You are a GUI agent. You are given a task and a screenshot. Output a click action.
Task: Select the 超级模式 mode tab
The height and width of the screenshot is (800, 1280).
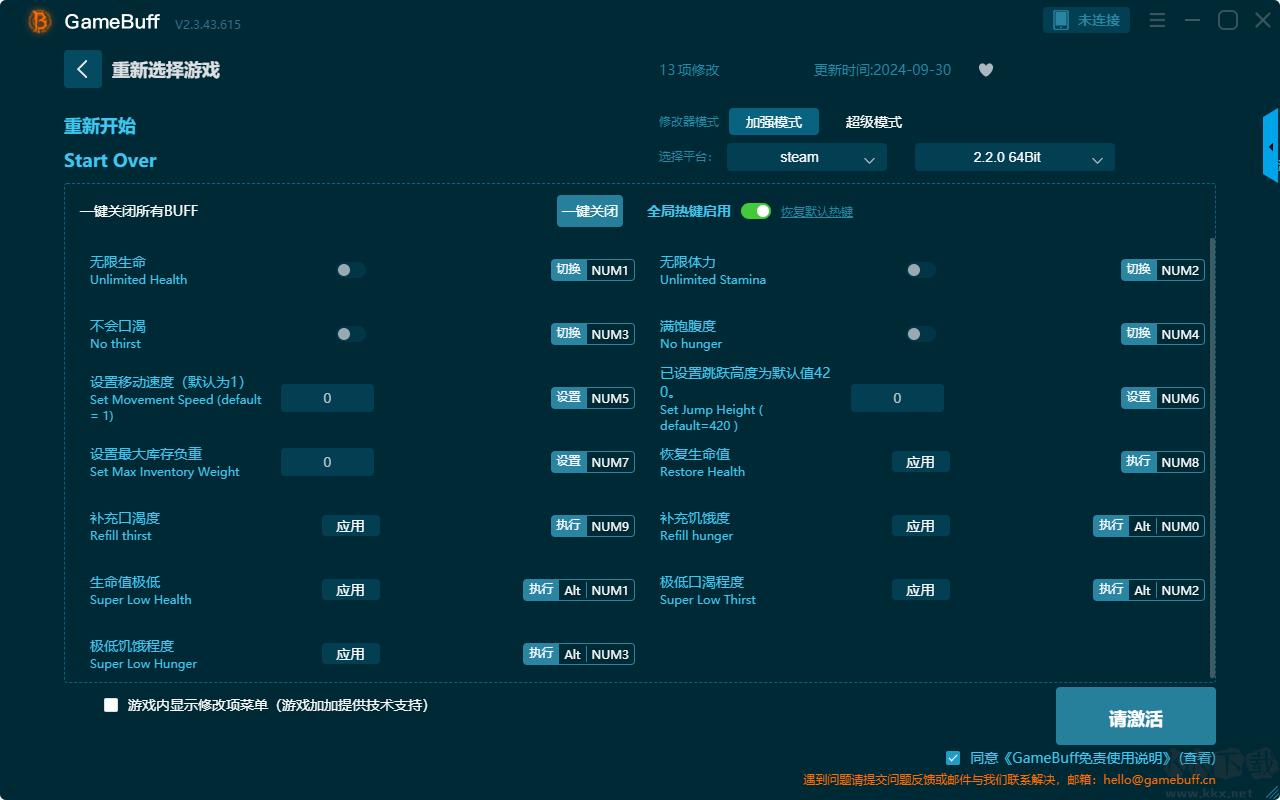pos(874,122)
